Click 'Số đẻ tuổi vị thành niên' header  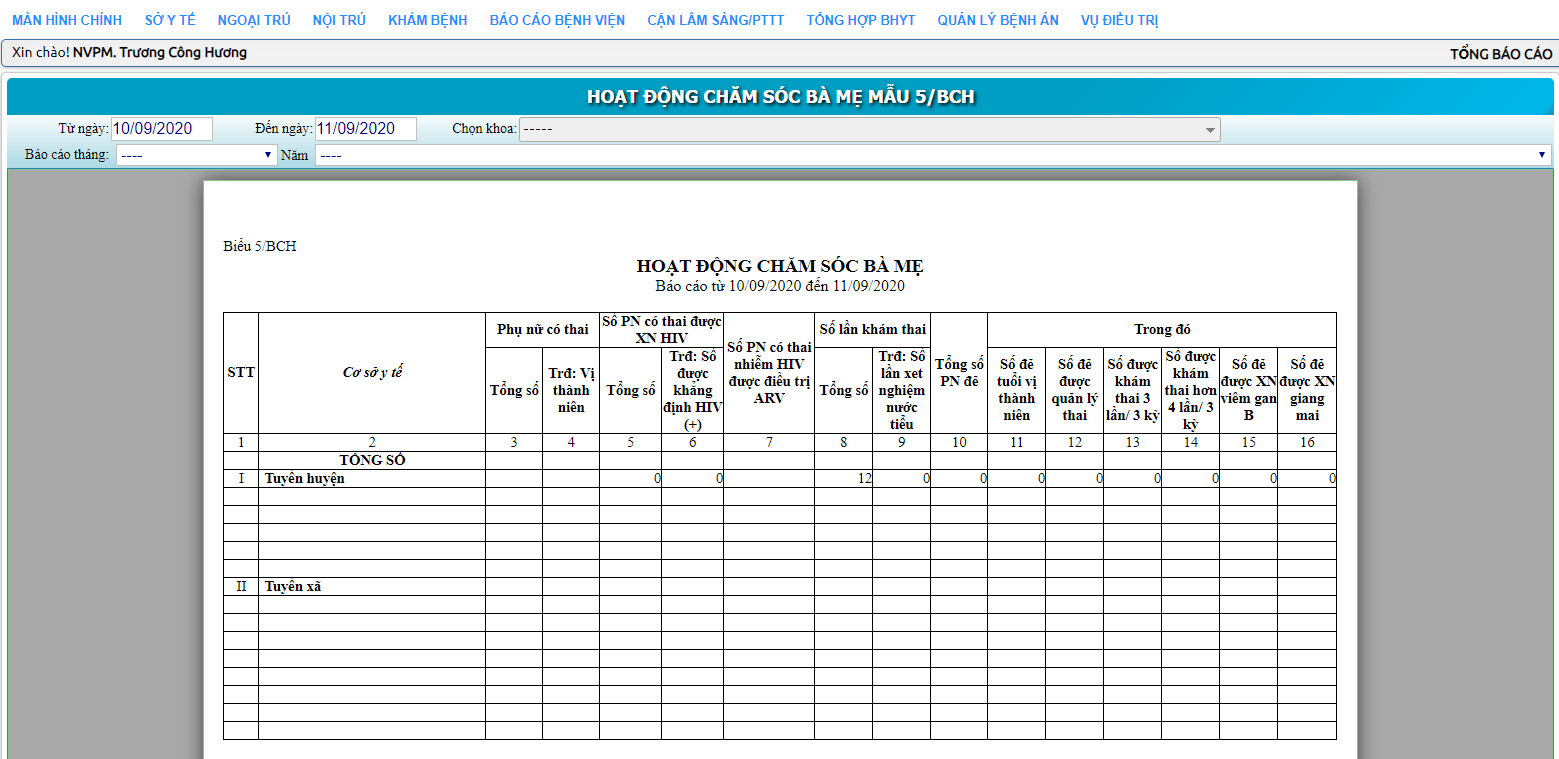[x=1016, y=390]
